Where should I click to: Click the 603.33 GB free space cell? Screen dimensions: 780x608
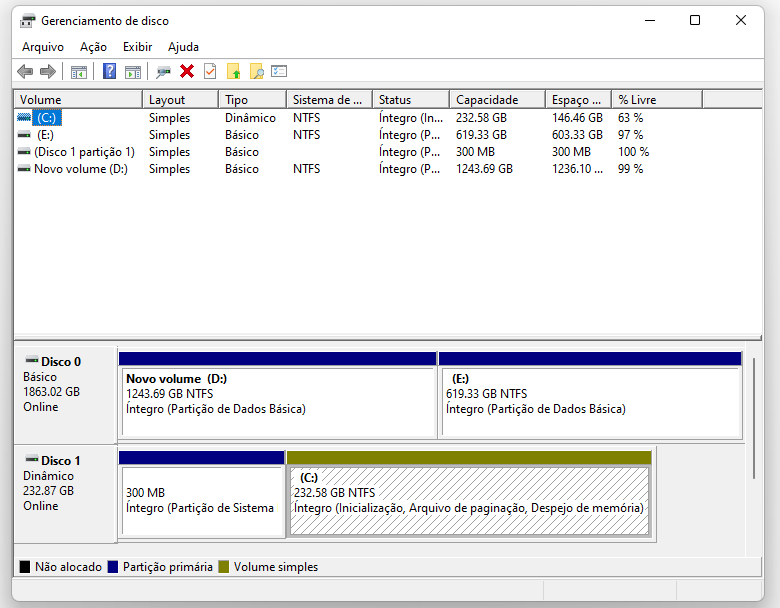pyautogui.click(x=577, y=135)
